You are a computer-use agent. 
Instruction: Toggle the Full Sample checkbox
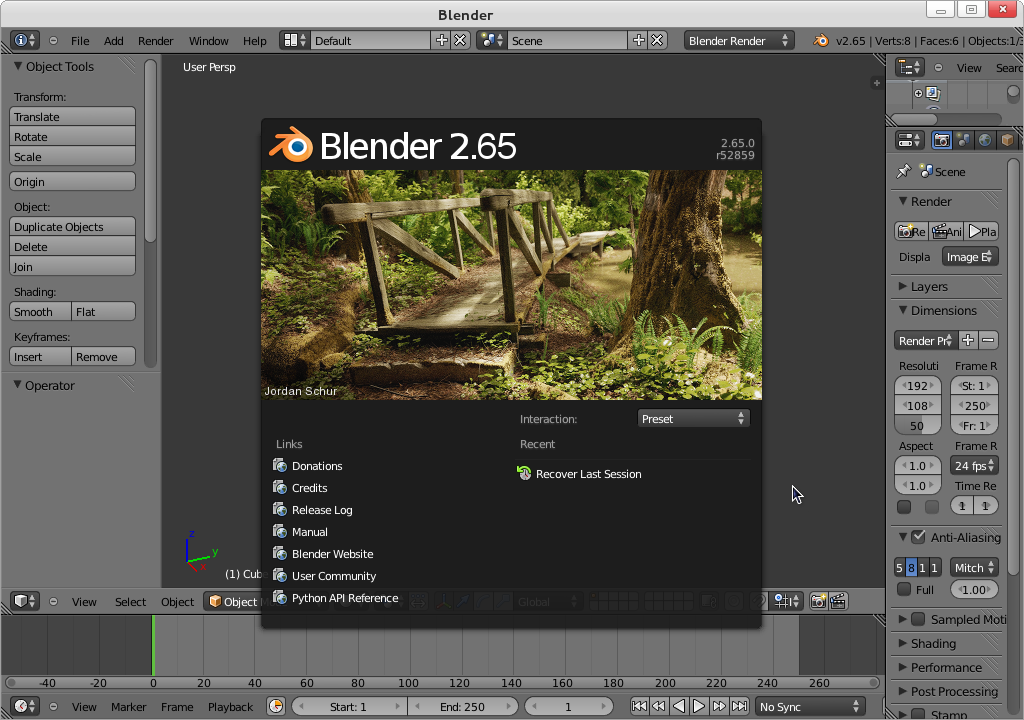(904, 590)
